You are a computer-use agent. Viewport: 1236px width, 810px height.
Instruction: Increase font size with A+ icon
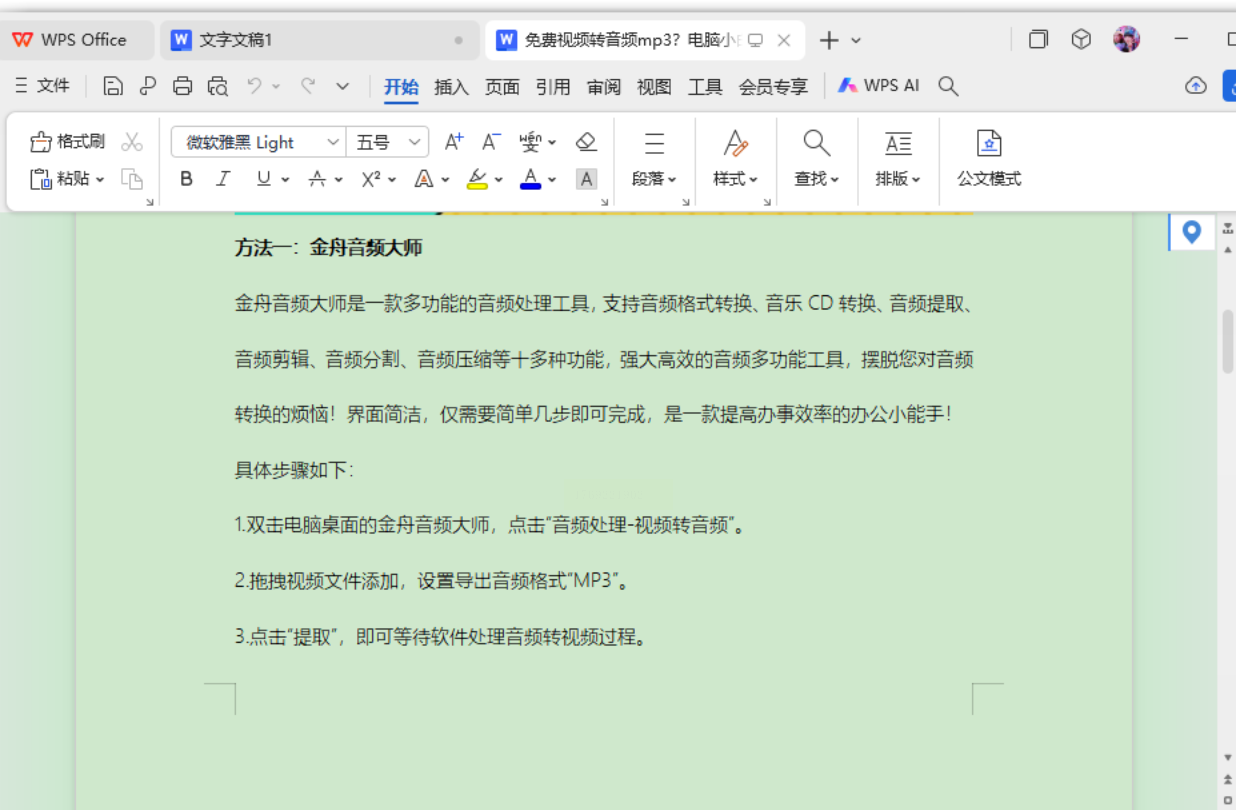tap(454, 142)
